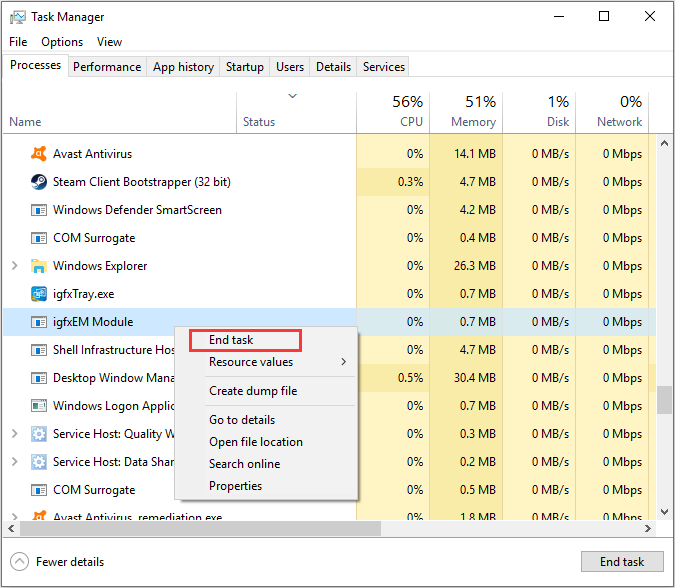
Task: Choose Search online in context menu
Action: pyautogui.click(x=266, y=464)
